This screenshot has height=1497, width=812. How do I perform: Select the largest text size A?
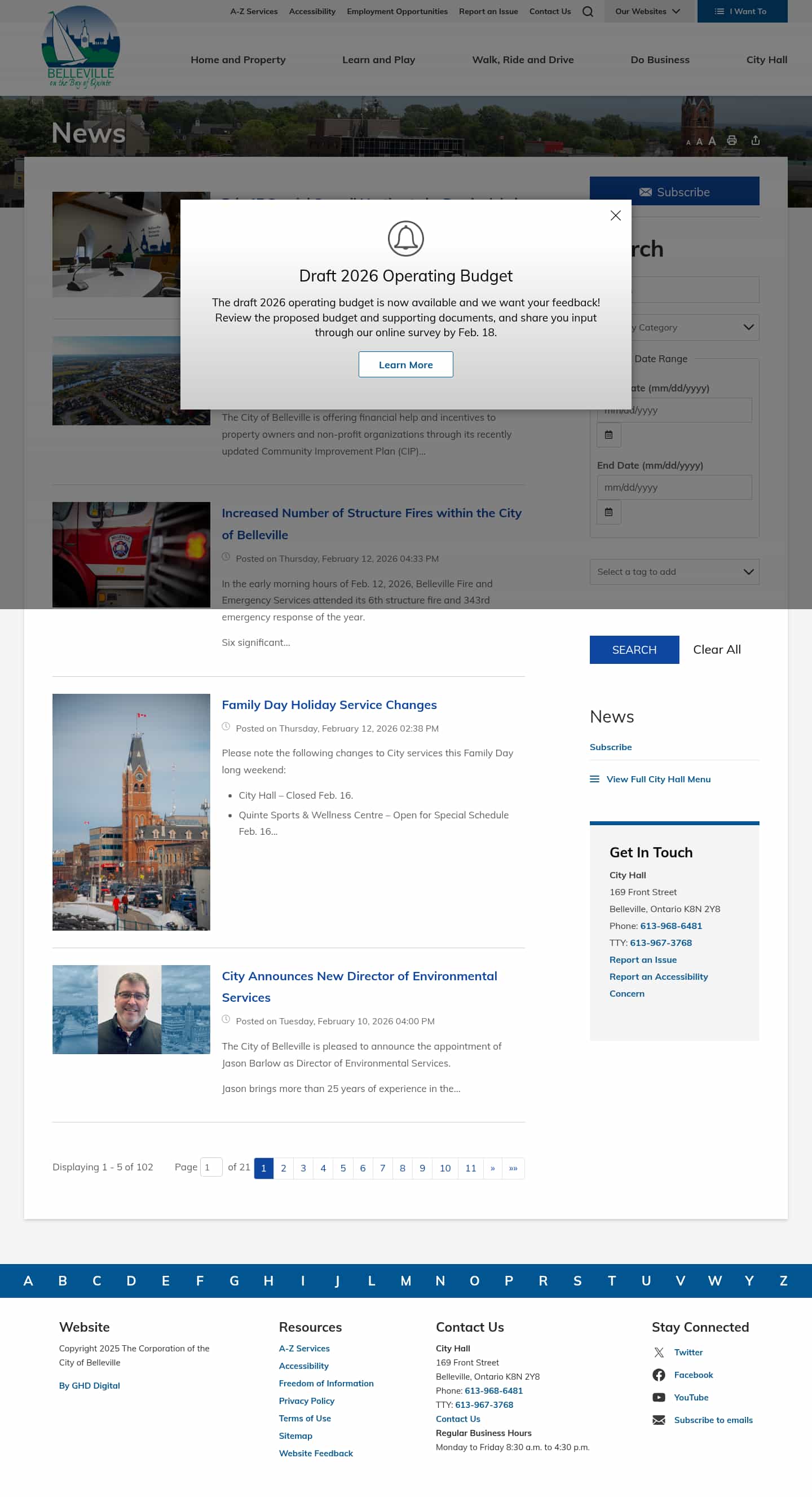click(712, 140)
